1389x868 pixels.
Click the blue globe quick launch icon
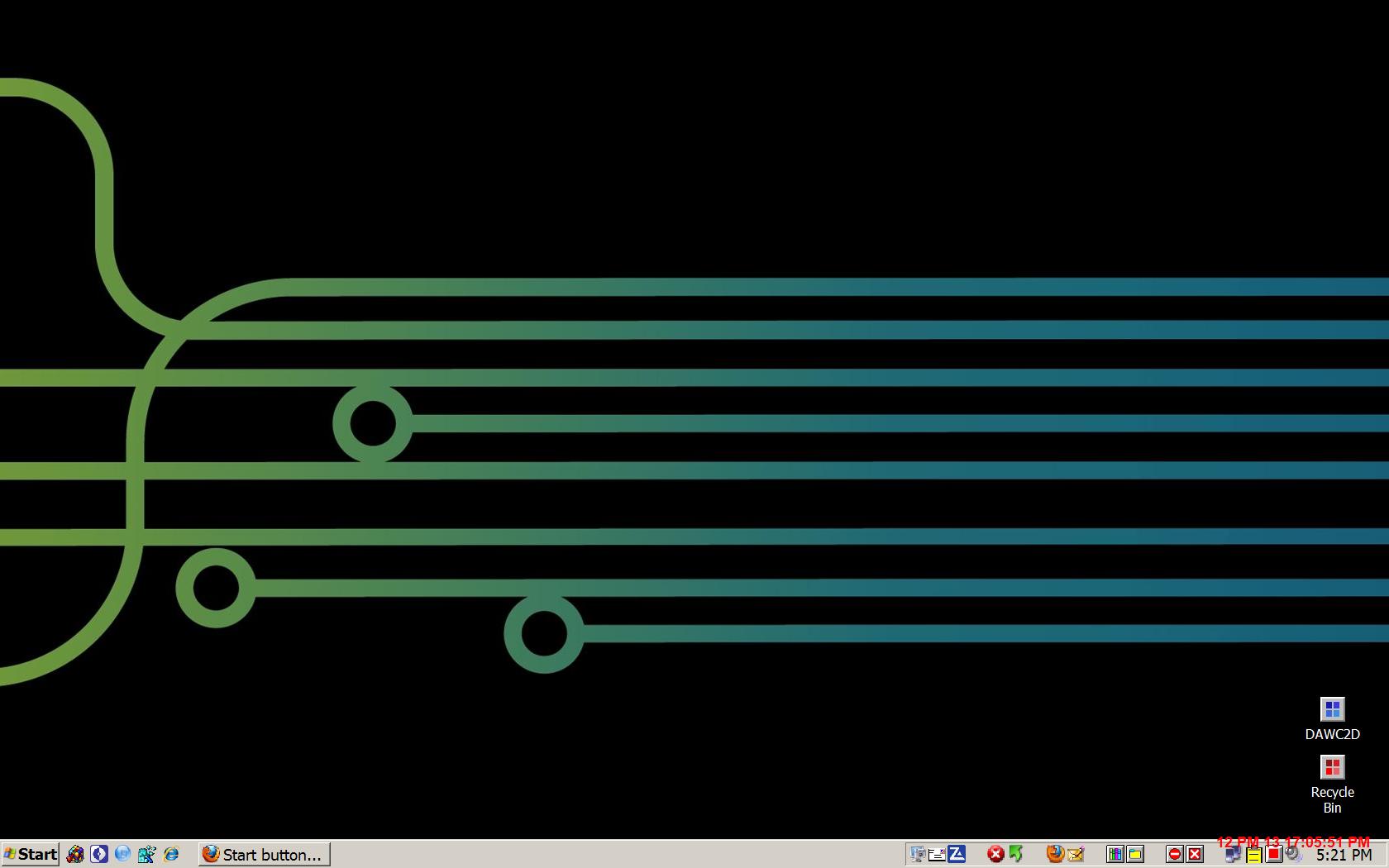tap(123, 854)
